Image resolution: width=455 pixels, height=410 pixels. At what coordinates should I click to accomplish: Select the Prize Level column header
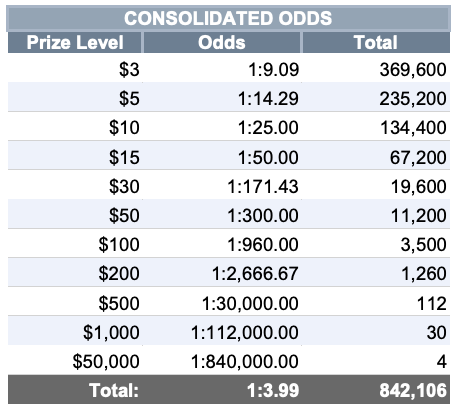(75, 42)
